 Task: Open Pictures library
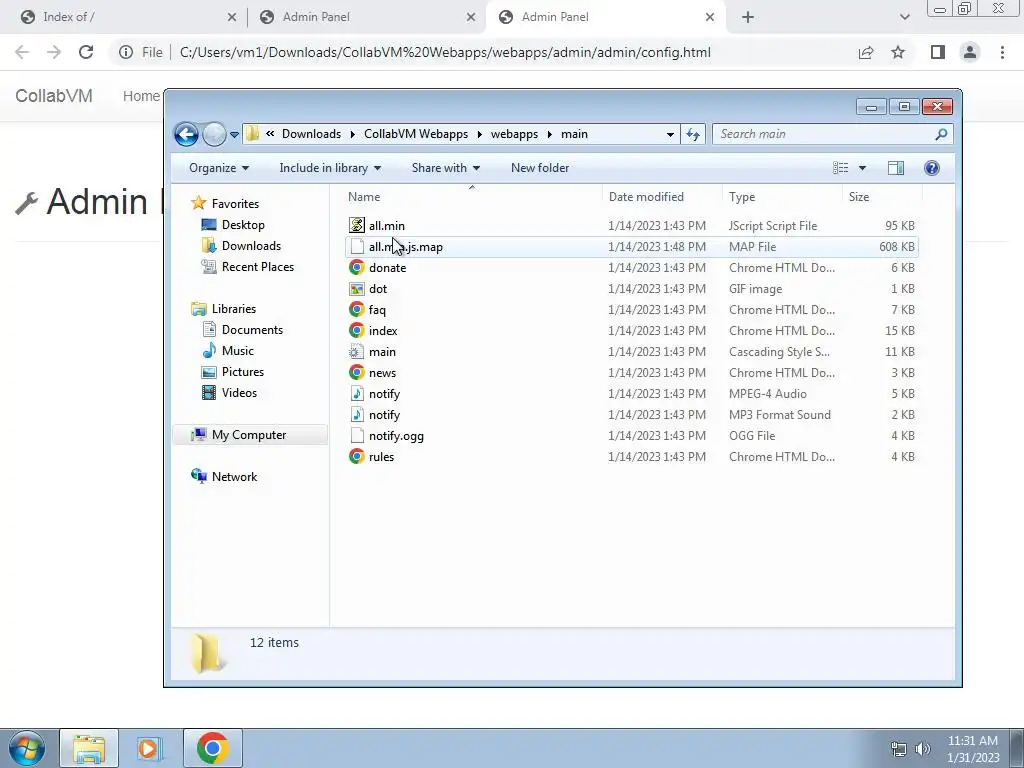(x=233, y=372)
